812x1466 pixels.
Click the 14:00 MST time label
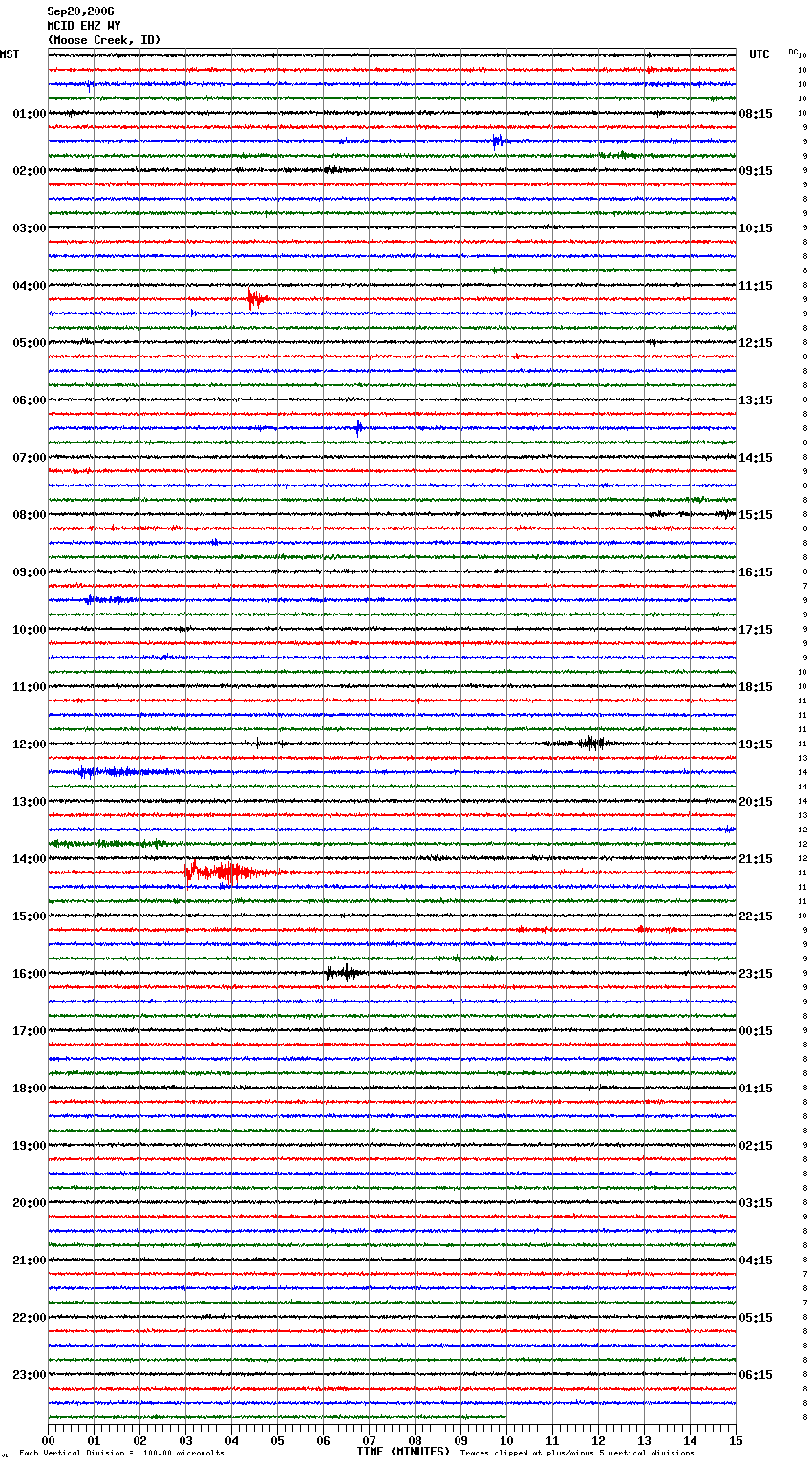coord(29,859)
